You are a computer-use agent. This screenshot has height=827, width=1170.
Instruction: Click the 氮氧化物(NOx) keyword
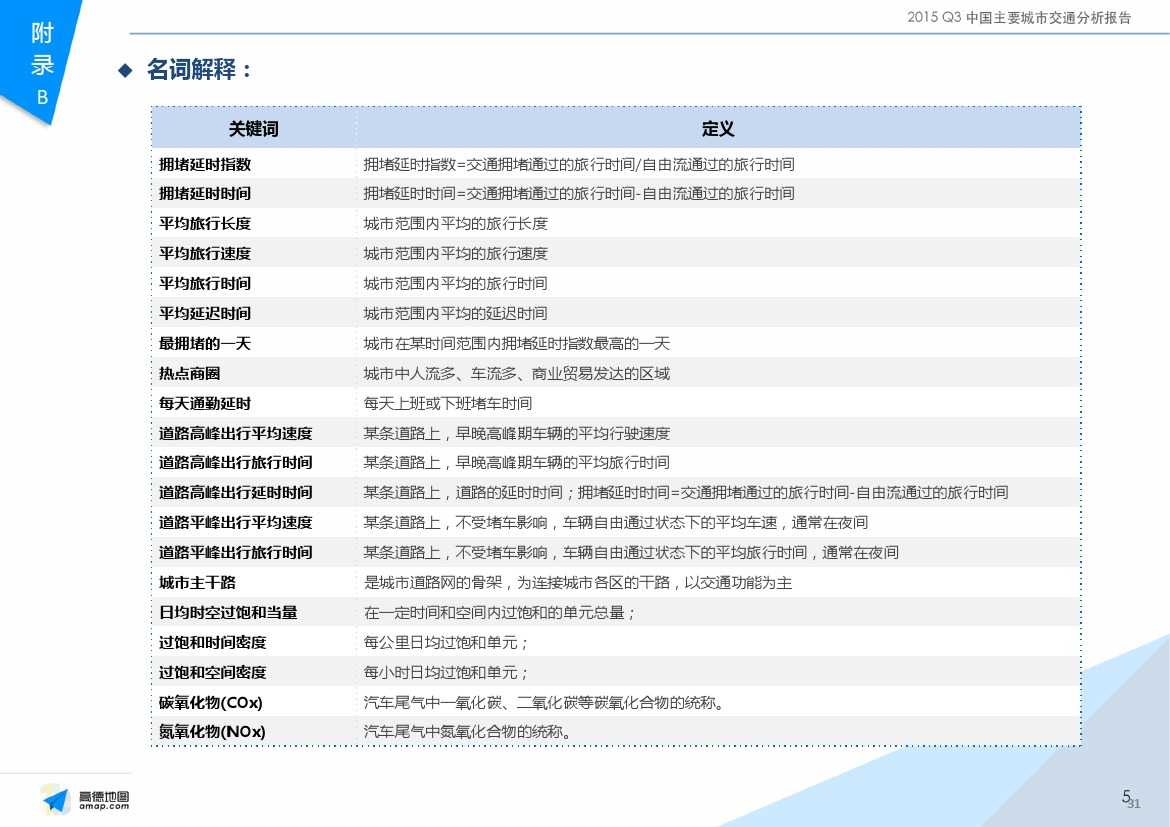(212, 732)
